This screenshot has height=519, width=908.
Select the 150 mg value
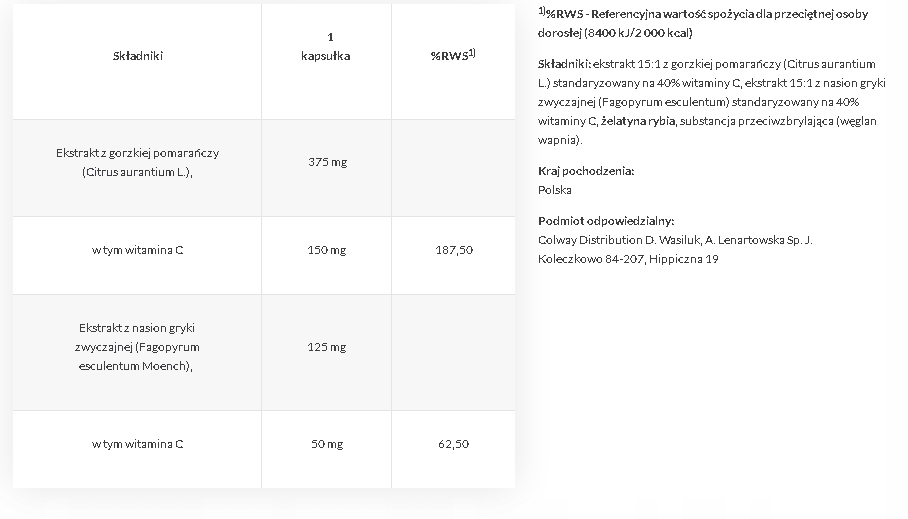327,250
